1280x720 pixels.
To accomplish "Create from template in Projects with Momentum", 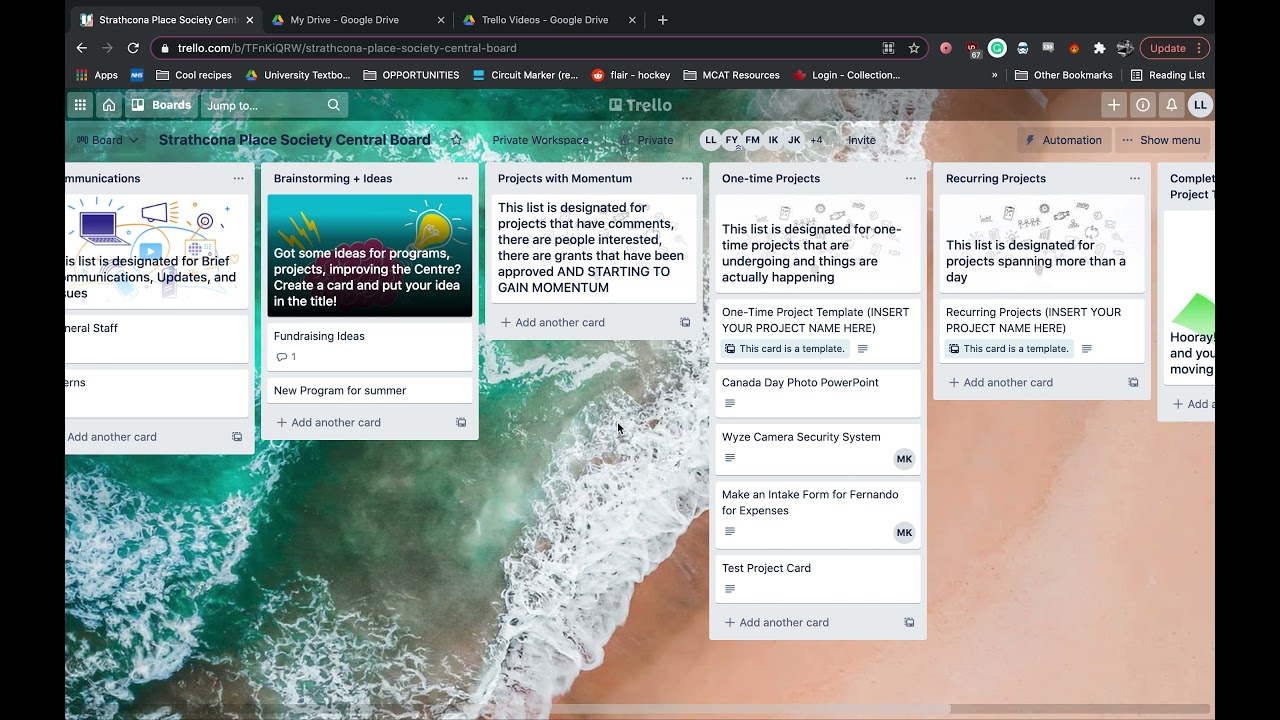I will 685,322.
